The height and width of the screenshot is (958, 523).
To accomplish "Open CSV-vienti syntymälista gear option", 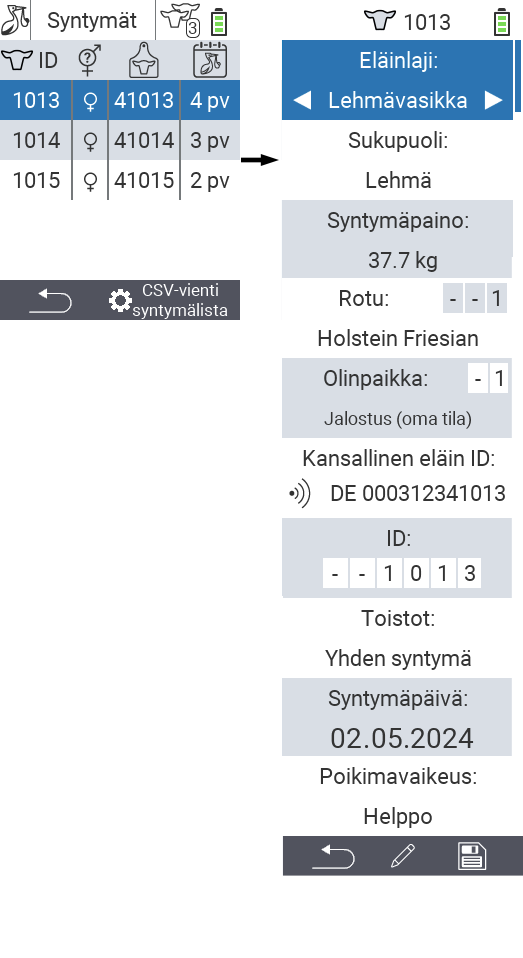I will [x=168, y=300].
